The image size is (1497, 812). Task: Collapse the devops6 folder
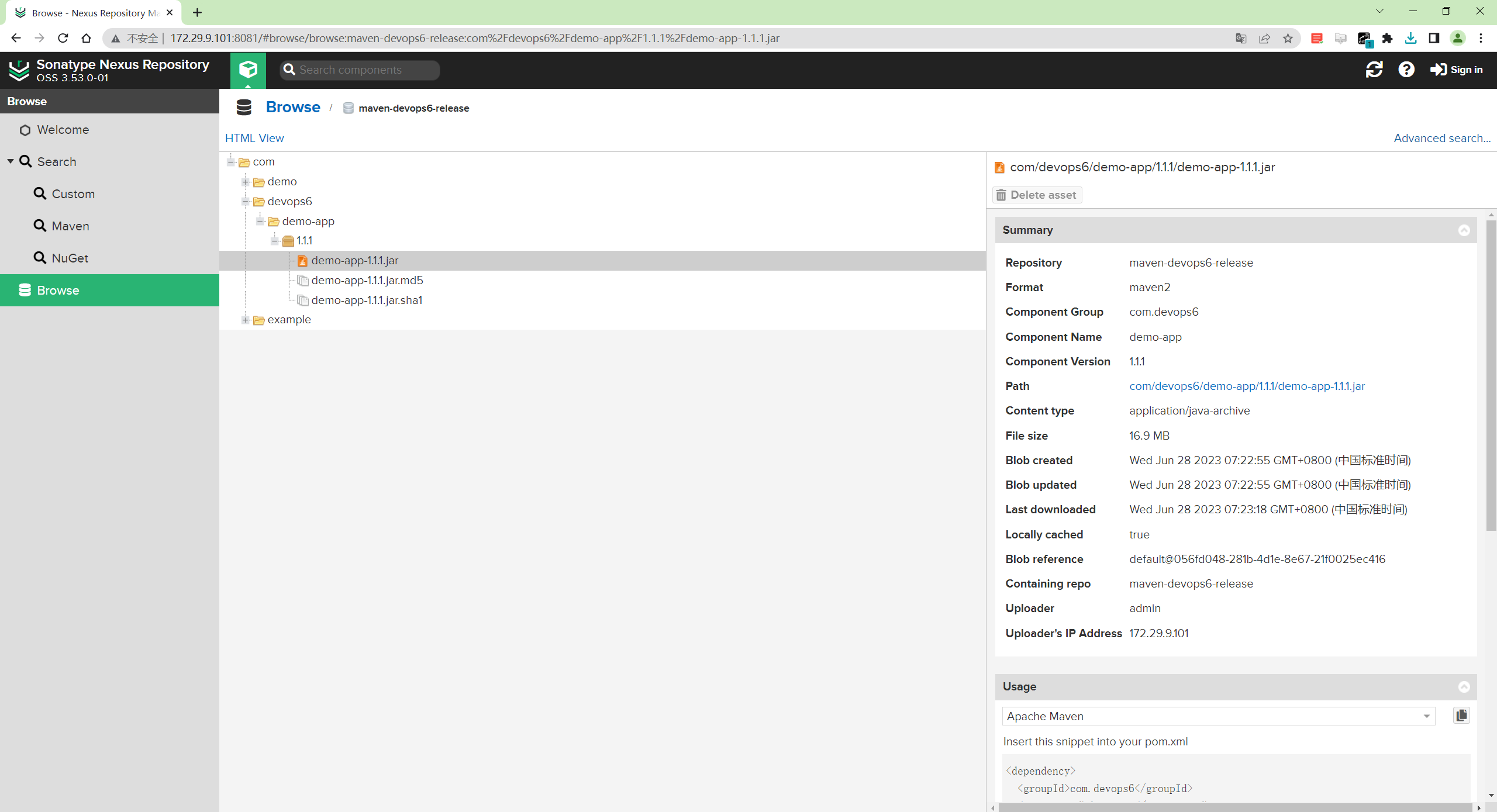coord(246,202)
